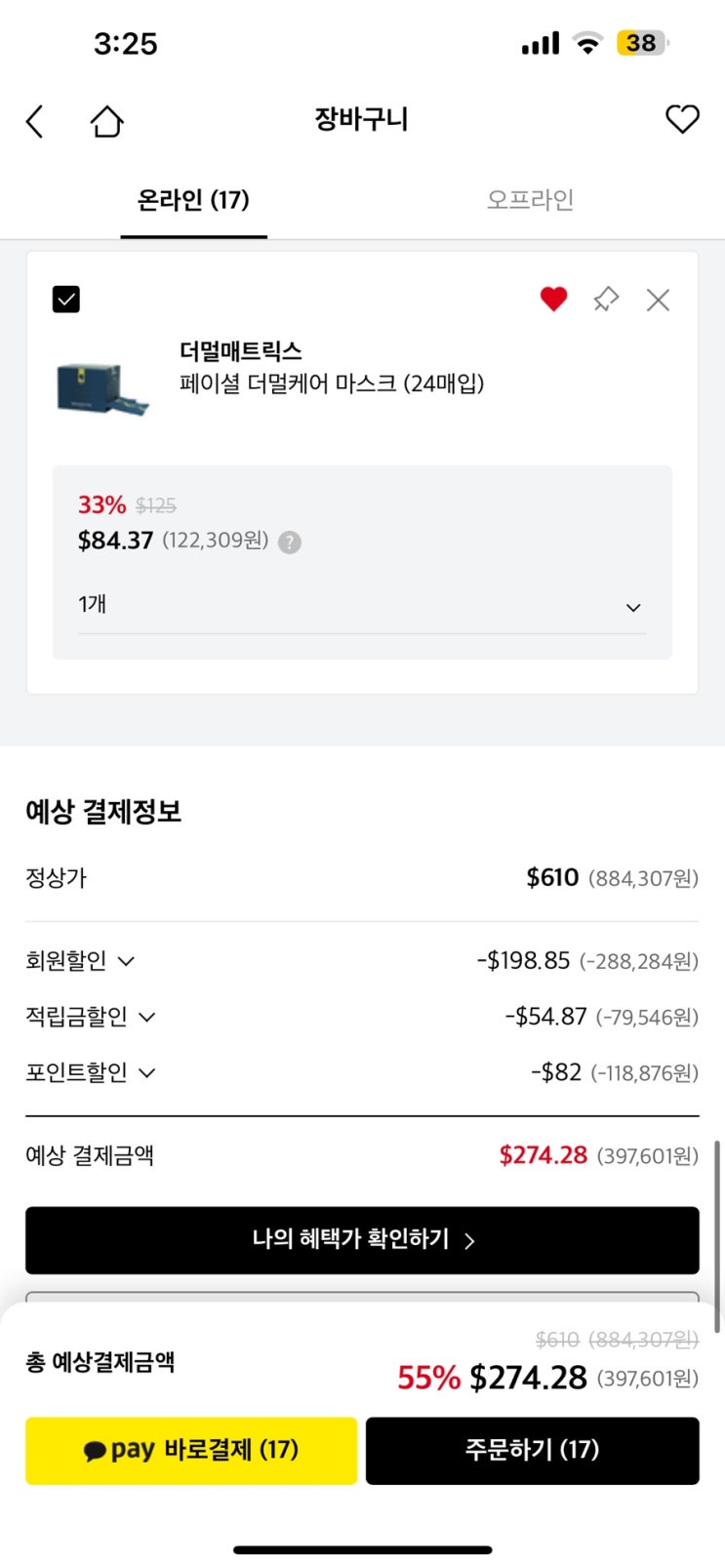Switch to 오프라인 tab
The image size is (725, 1568).
click(x=530, y=200)
